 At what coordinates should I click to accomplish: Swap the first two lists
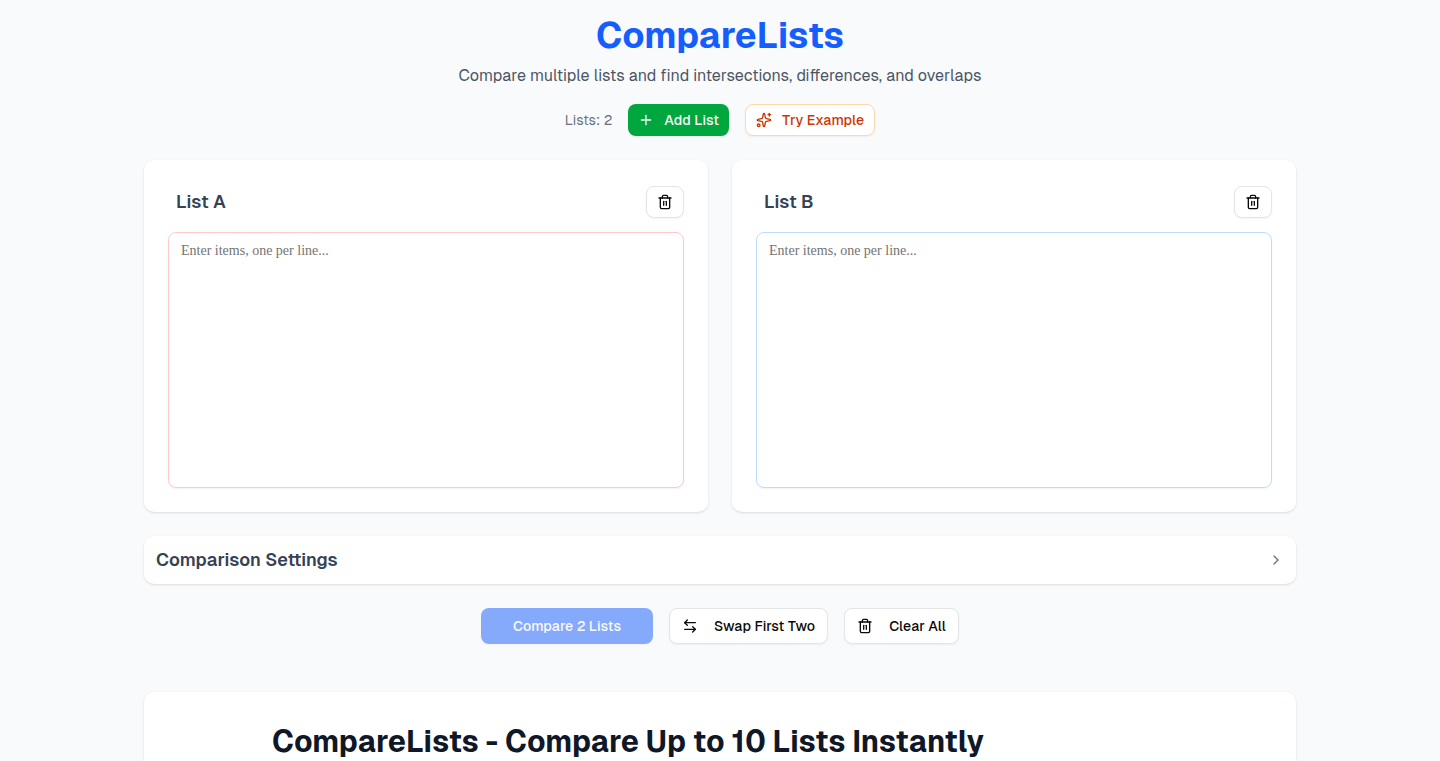coord(748,626)
